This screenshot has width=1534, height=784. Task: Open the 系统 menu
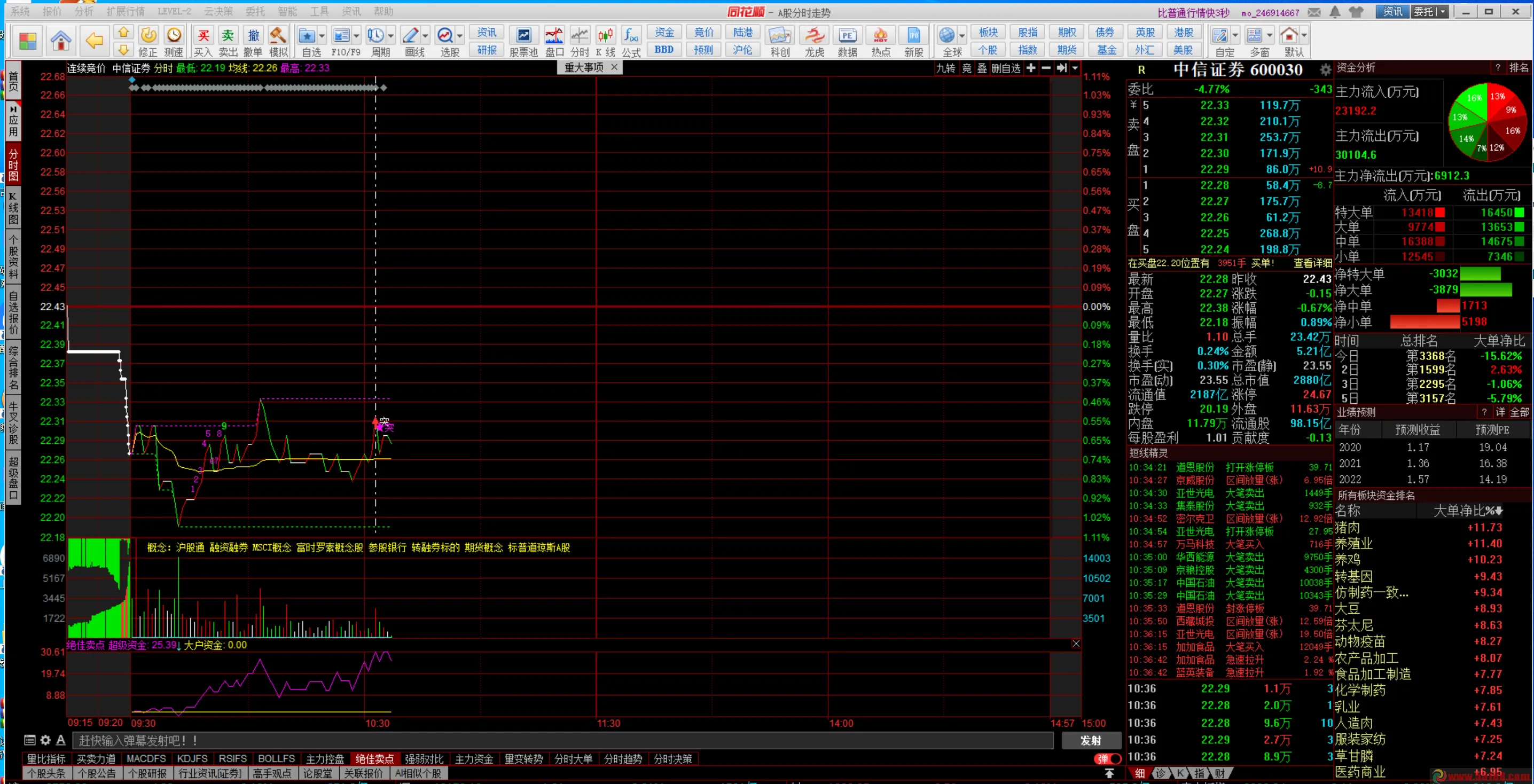[x=20, y=11]
